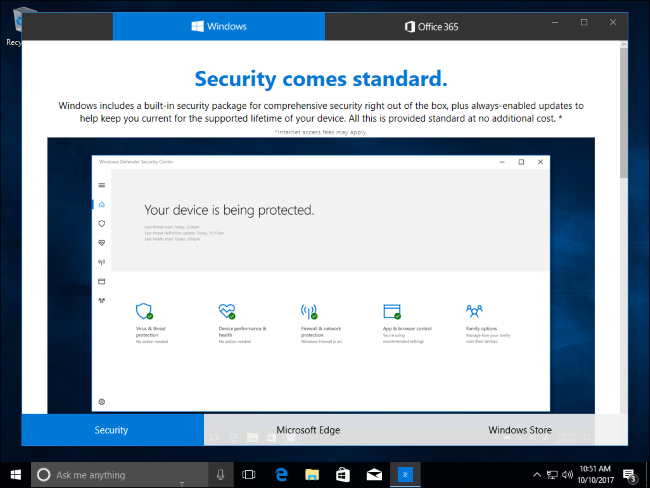Minimize the Windows demo app window
This screenshot has width=650, height=488.
tap(555, 22)
